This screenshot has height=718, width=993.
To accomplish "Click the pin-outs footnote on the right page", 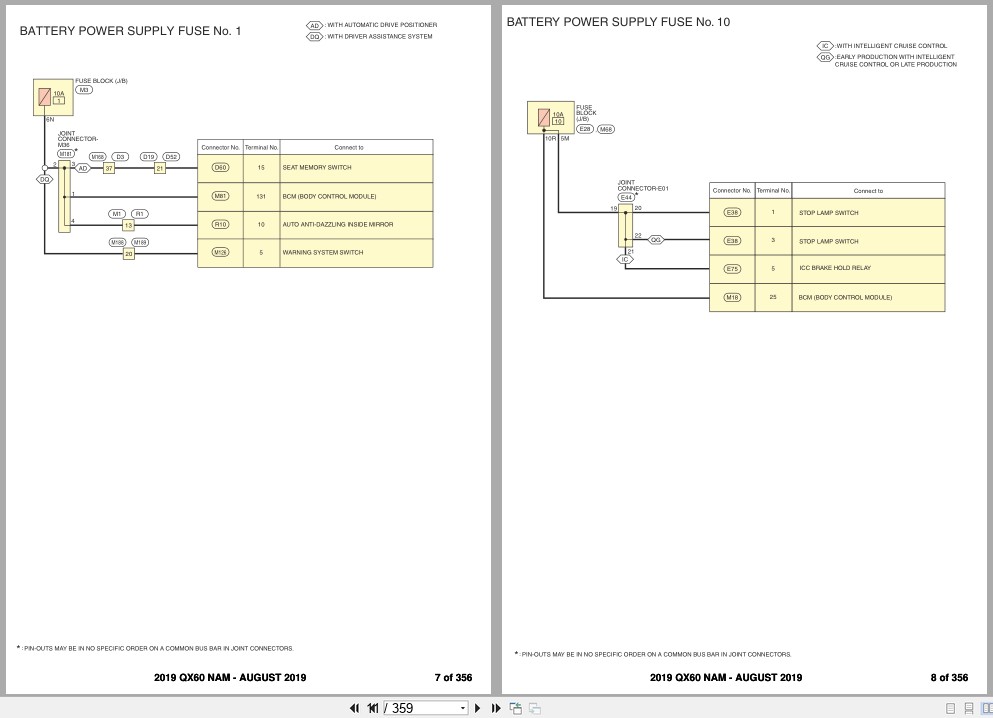I will tap(653, 654).
